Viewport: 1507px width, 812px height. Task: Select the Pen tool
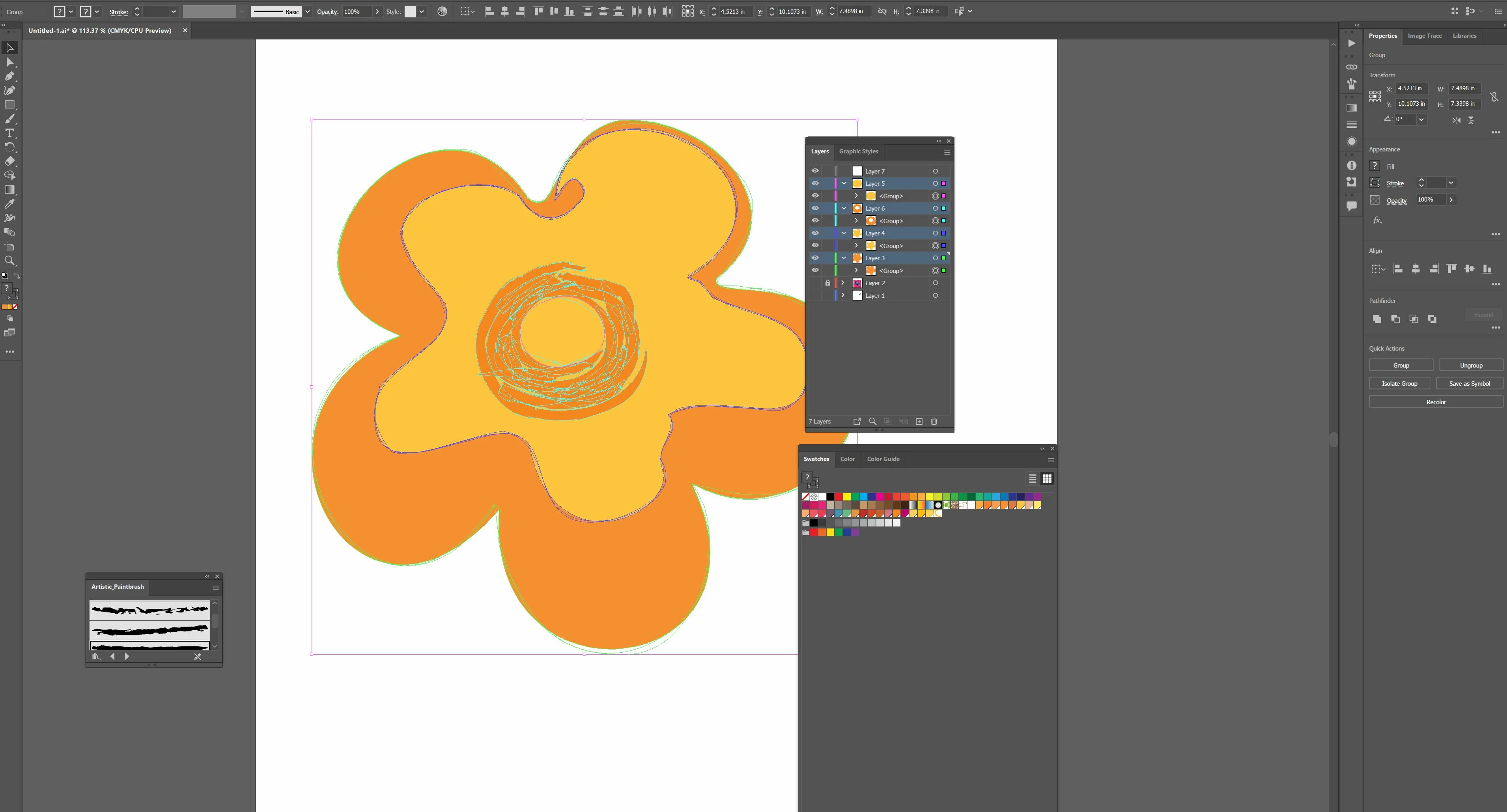click(x=9, y=76)
